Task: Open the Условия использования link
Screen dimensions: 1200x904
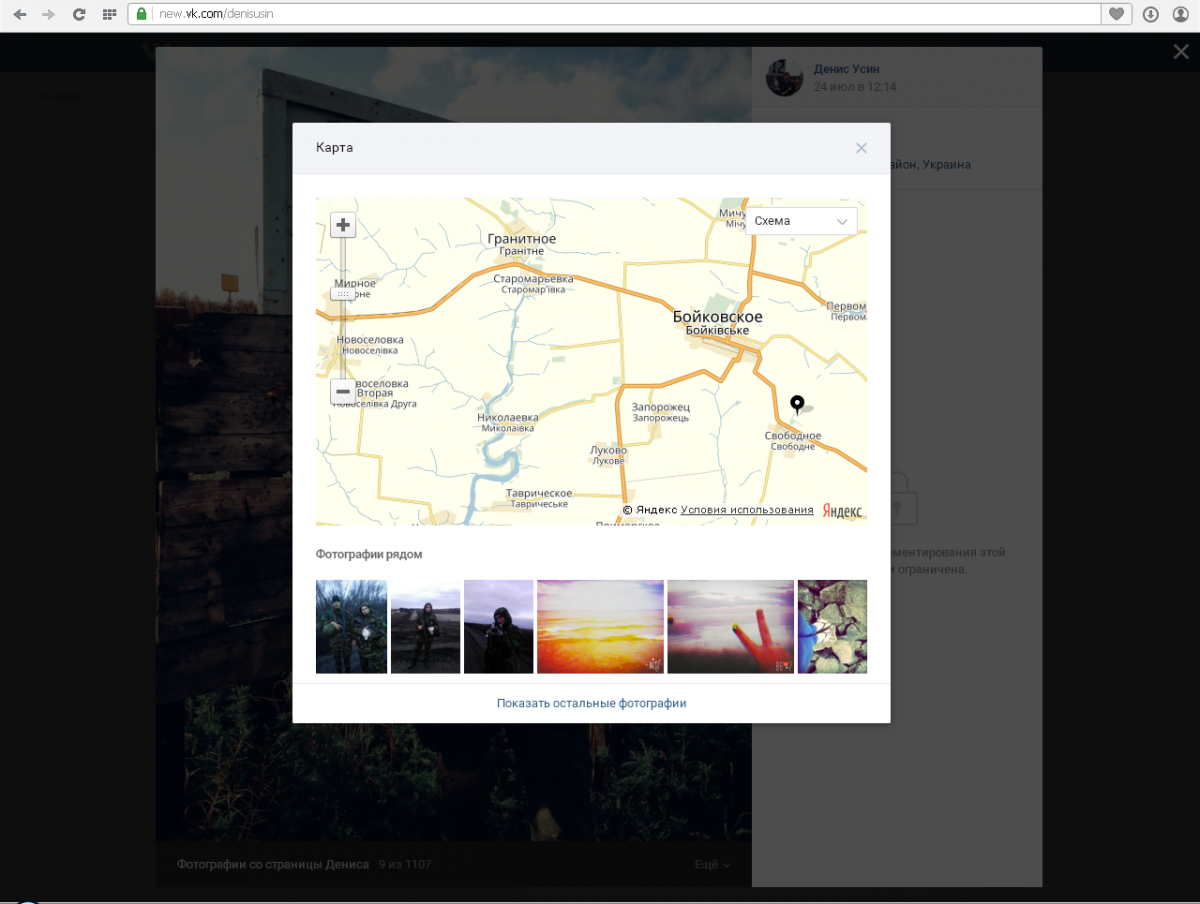Action: [747, 510]
